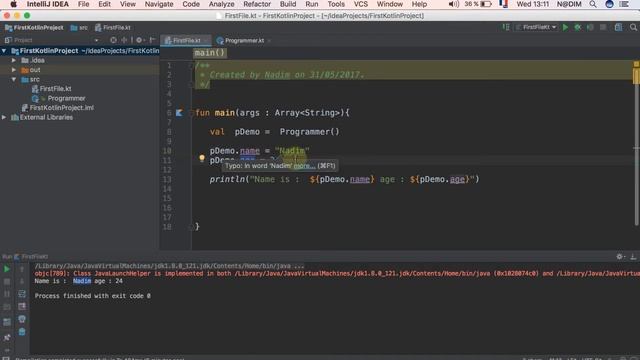Click the clear all trash icon in Run panel

point(22,332)
